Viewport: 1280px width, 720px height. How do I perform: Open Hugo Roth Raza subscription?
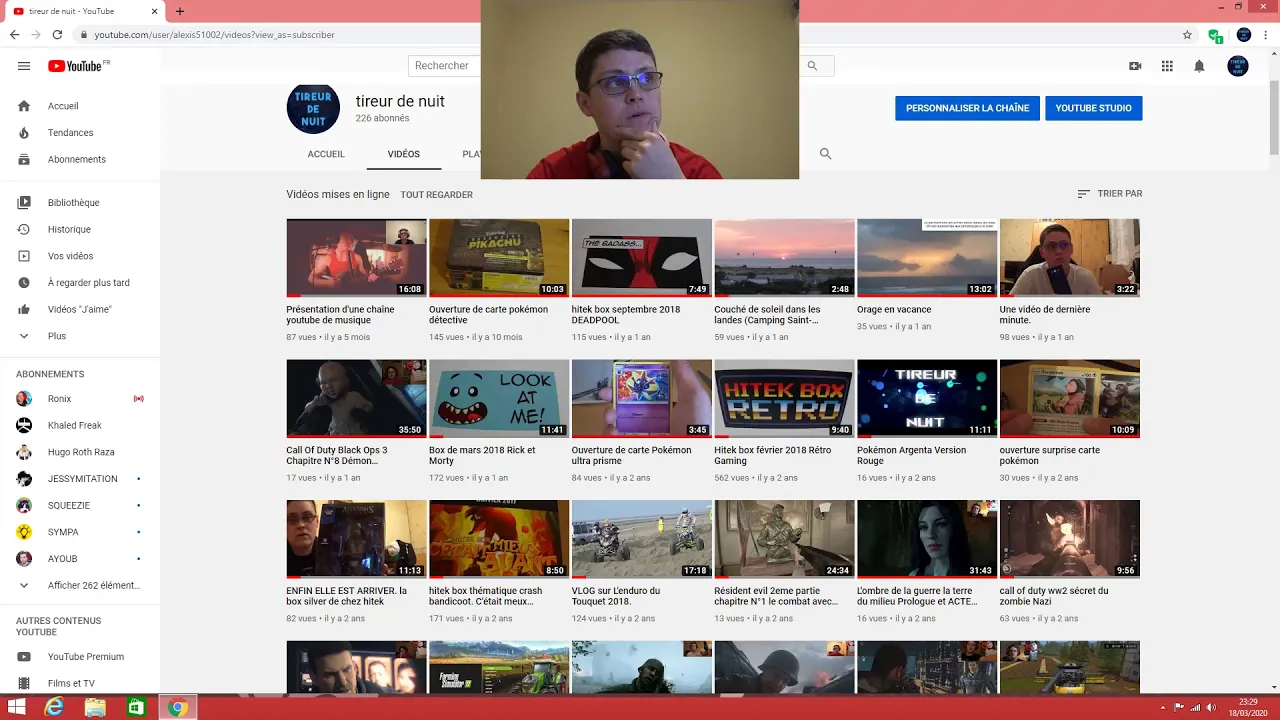pos(80,452)
